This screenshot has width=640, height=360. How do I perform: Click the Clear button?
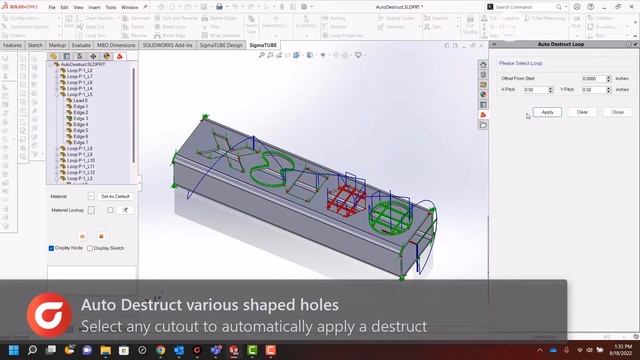[582, 112]
